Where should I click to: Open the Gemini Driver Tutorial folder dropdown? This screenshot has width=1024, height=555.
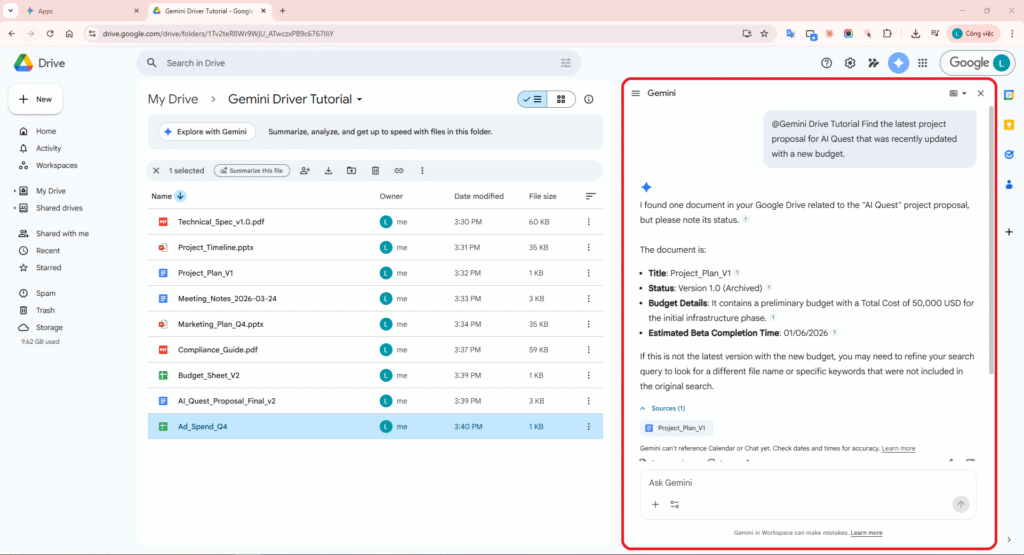pos(360,100)
